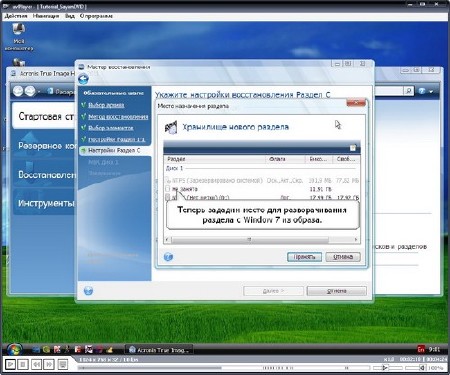This screenshot has height=375, width=450.
Task: Click the Acronis True Imag... taskbar button
Action: pyautogui.click(x=159, y=350)
